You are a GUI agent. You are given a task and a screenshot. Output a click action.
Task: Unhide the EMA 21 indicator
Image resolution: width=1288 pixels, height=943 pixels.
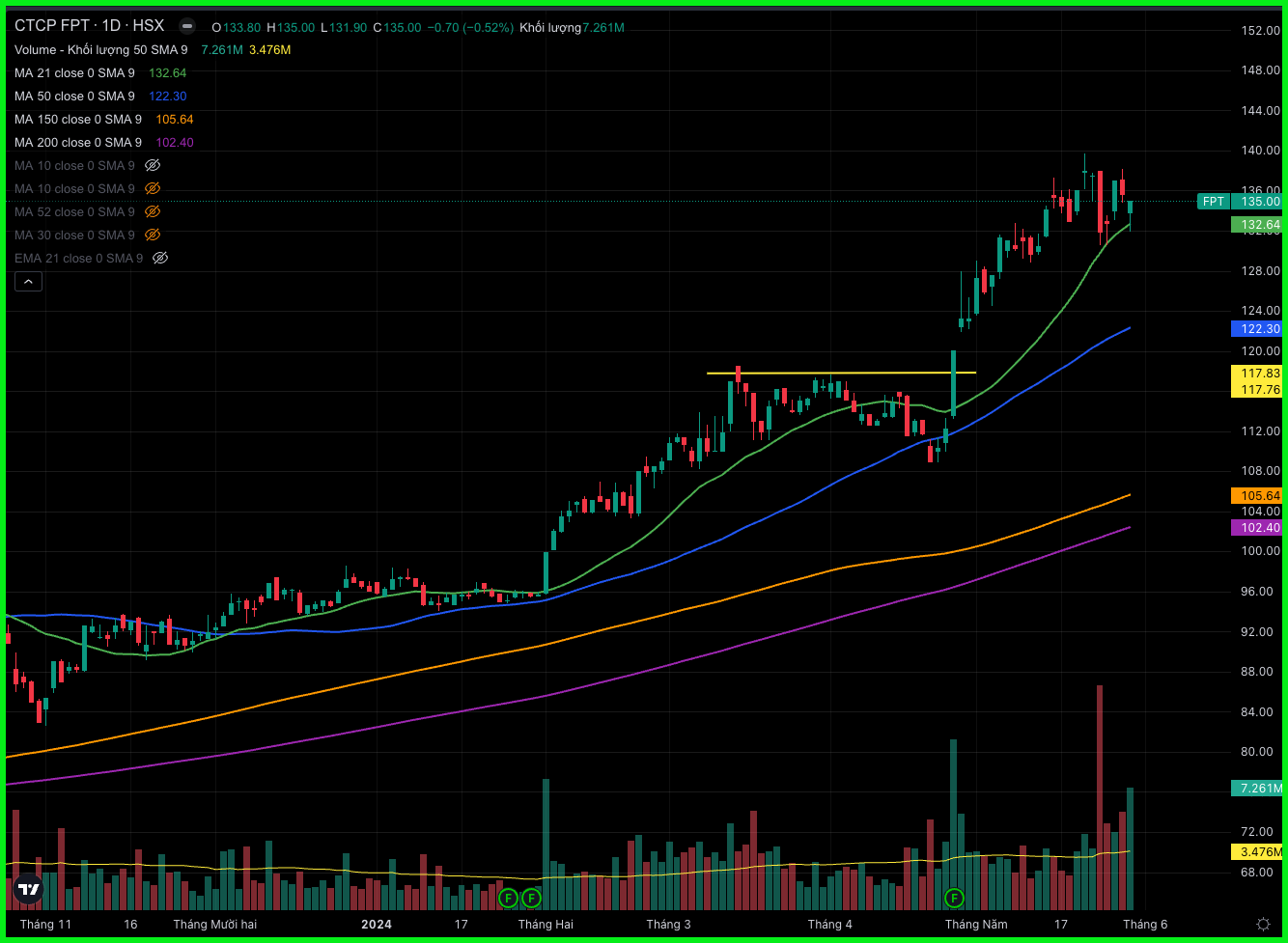coord(160,259)
